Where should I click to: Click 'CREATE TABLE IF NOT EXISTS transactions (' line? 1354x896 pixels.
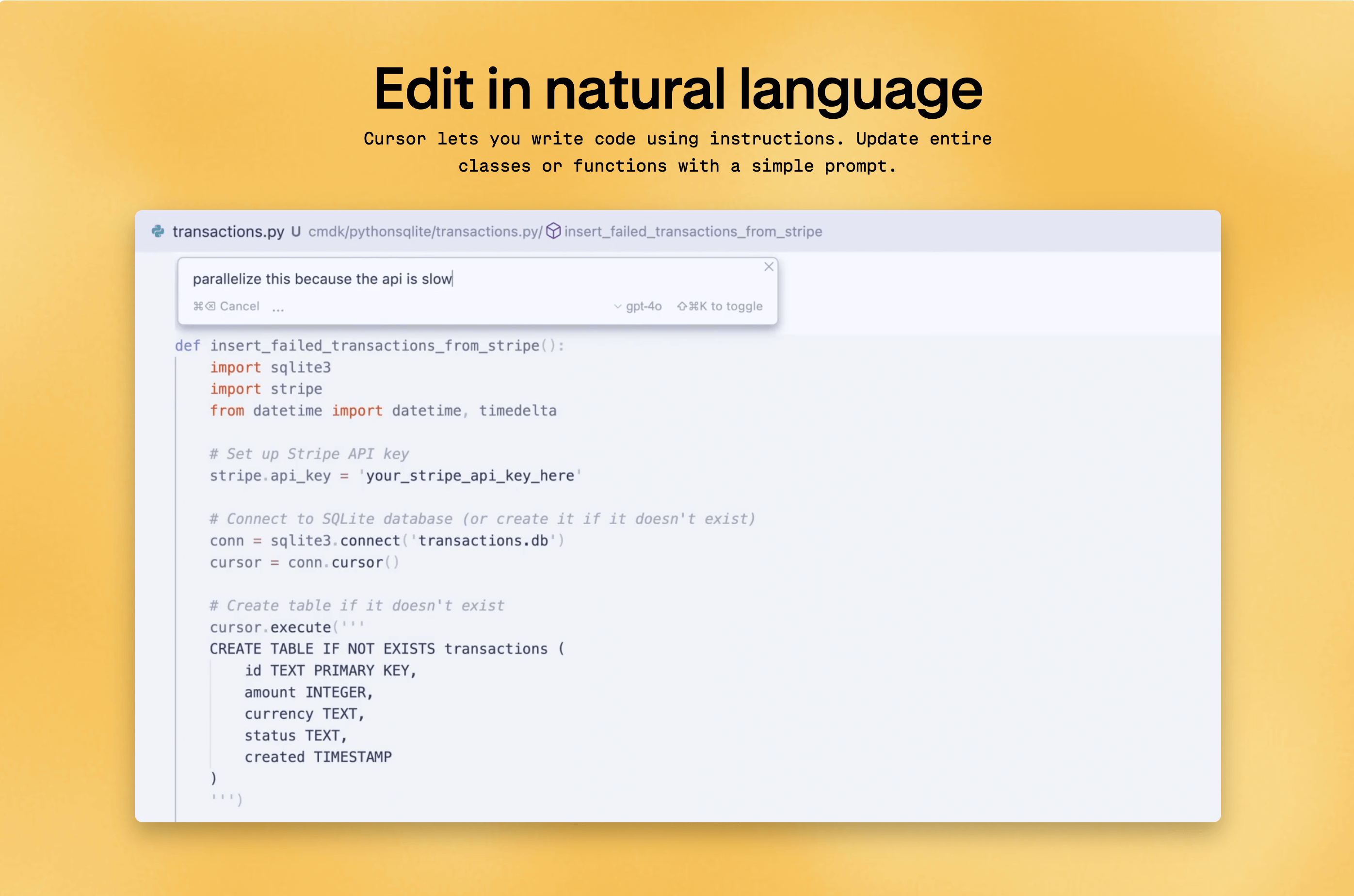[387, 649]
